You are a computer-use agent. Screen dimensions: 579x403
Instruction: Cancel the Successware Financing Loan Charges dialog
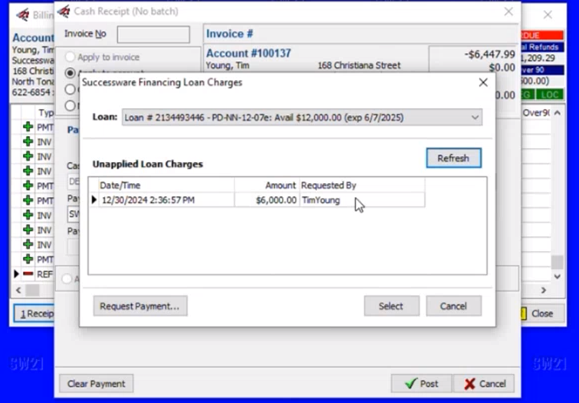click(453, 306)
